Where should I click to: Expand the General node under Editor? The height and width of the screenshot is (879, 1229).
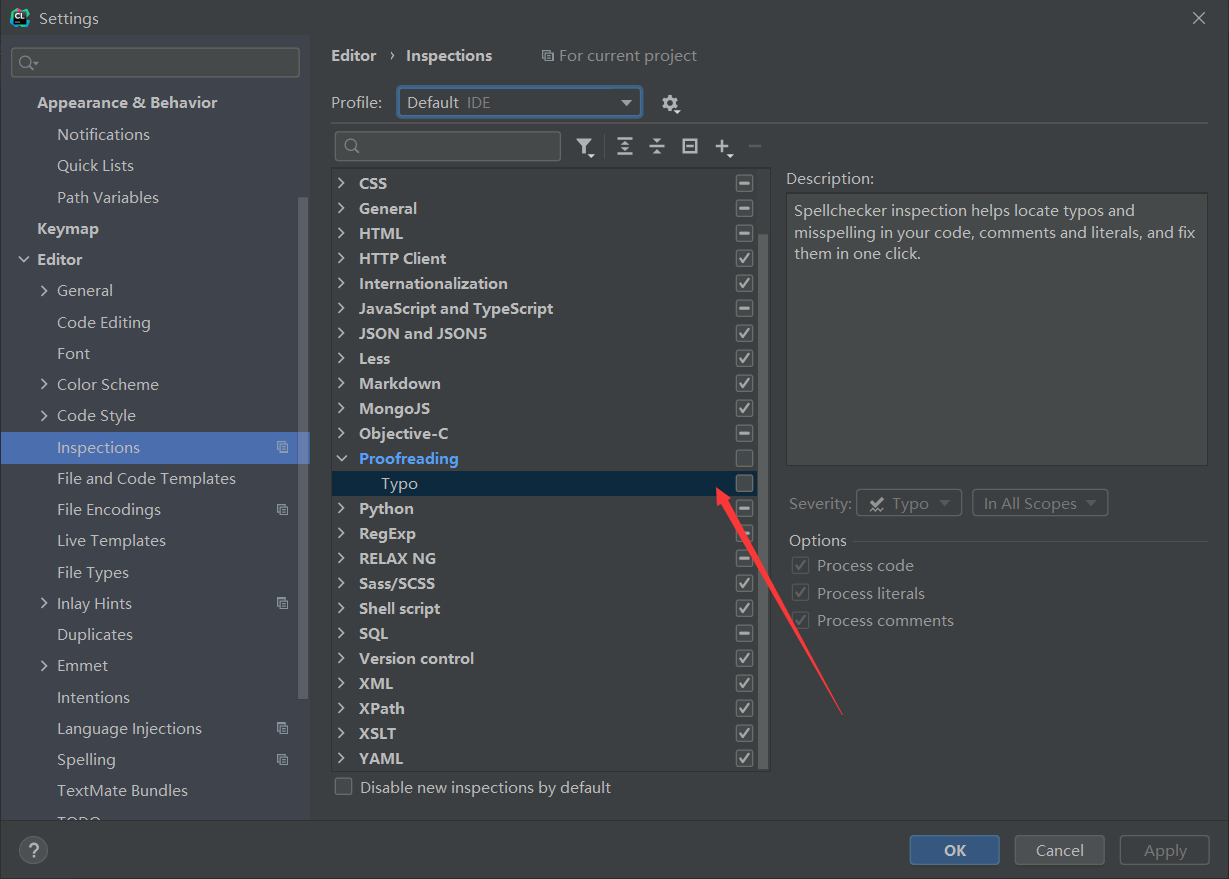tap(44, 290)
